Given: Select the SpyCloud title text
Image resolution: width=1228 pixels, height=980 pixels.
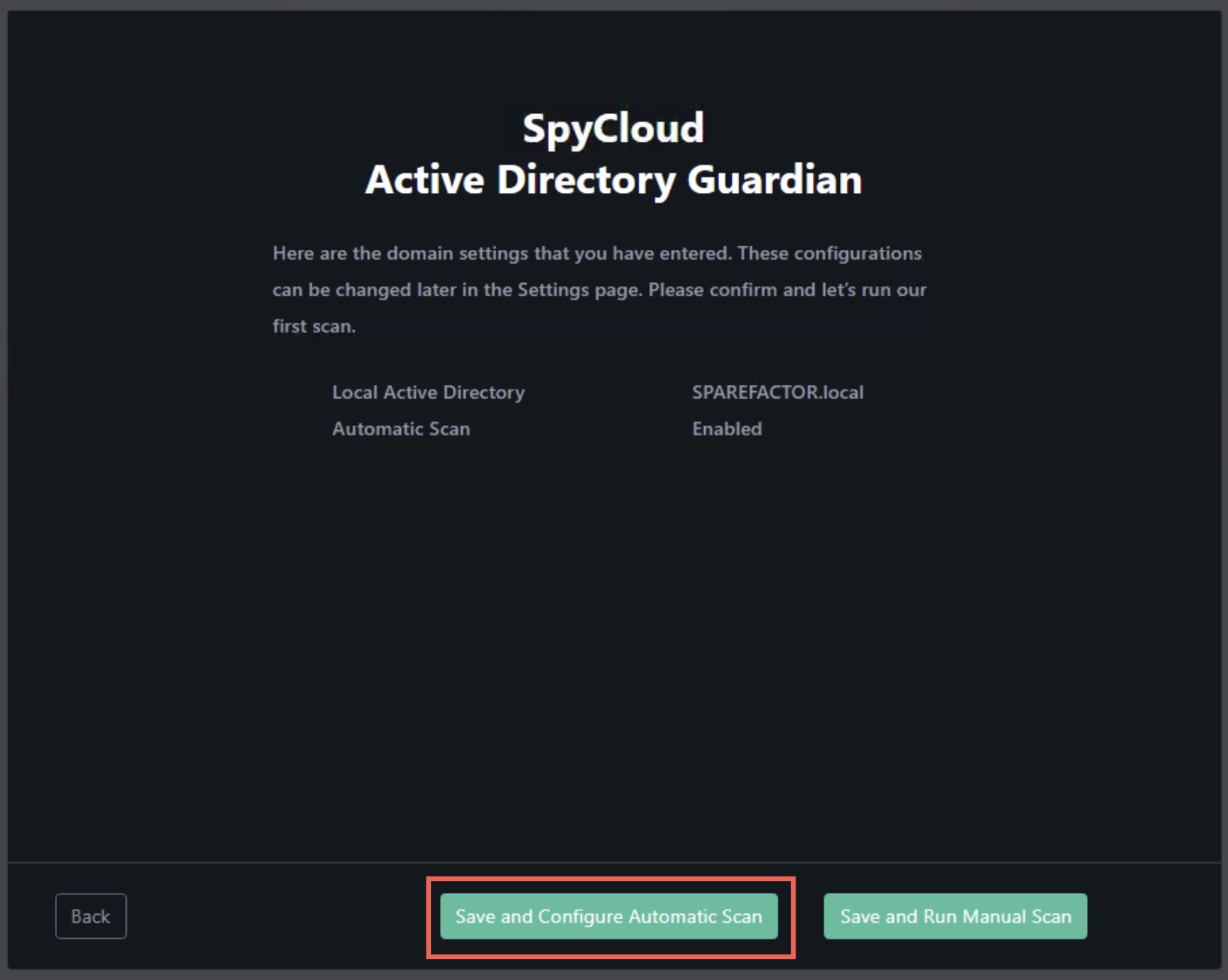Looking at the screenshot, I should [613, 128].
